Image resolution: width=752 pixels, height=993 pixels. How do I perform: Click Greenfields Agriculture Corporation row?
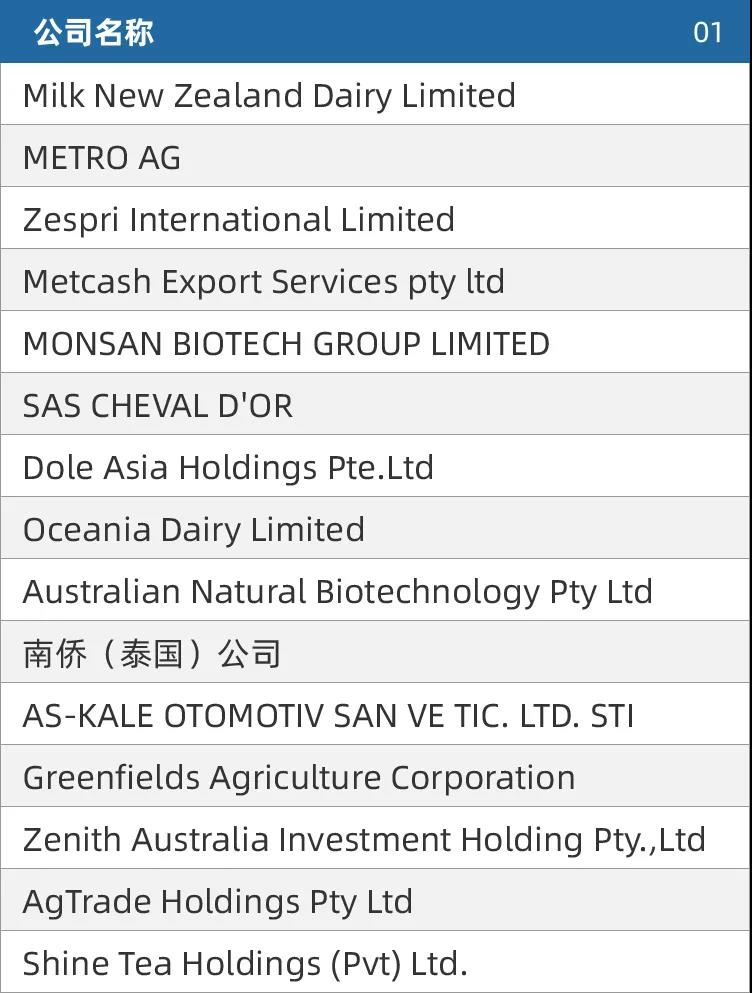(376, 776)
